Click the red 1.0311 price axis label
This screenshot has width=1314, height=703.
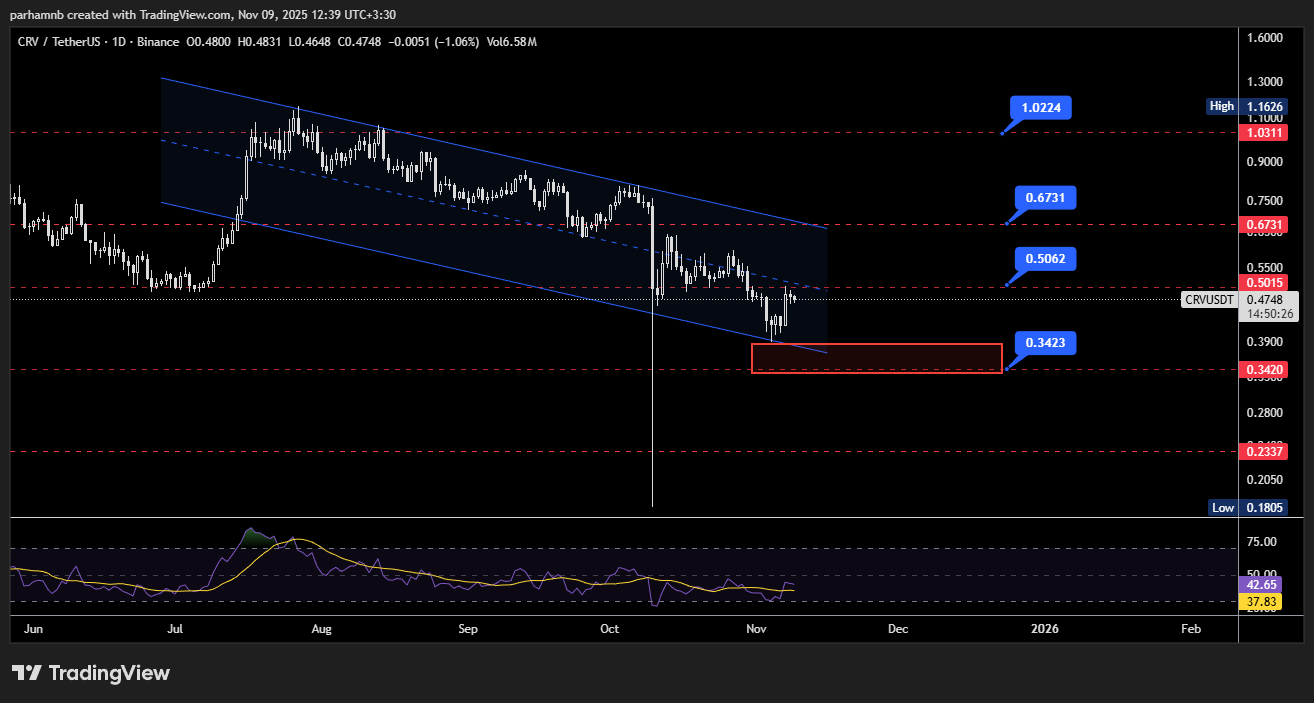(x=1259, y=132)
